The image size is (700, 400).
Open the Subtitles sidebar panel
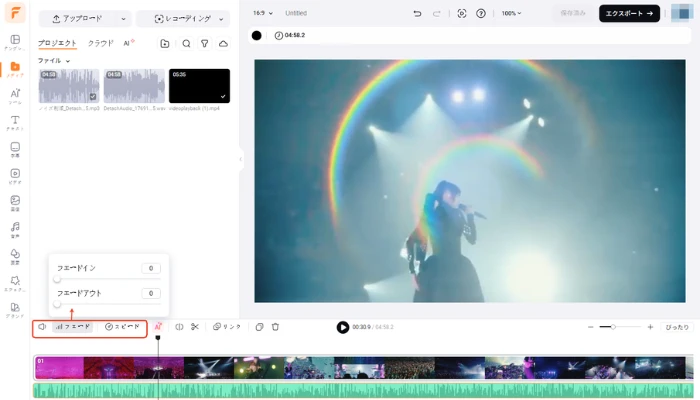point(15,150)
